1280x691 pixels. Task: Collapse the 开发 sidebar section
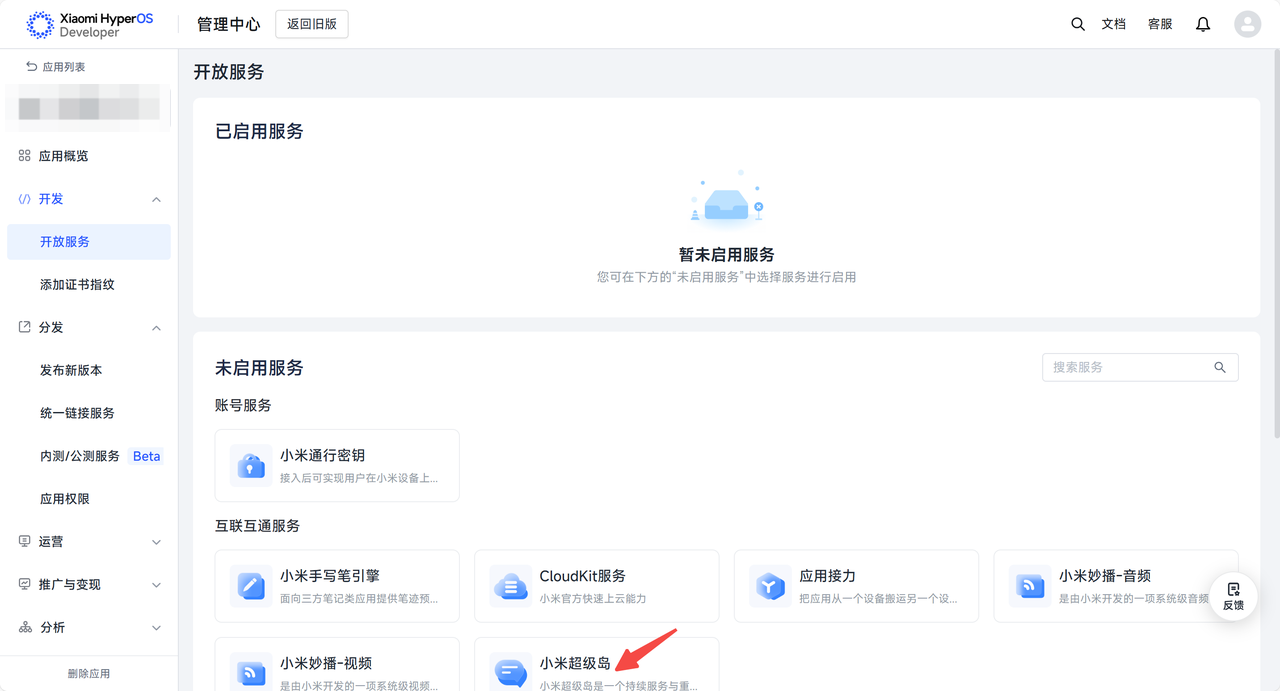click(x=156, y=199)
